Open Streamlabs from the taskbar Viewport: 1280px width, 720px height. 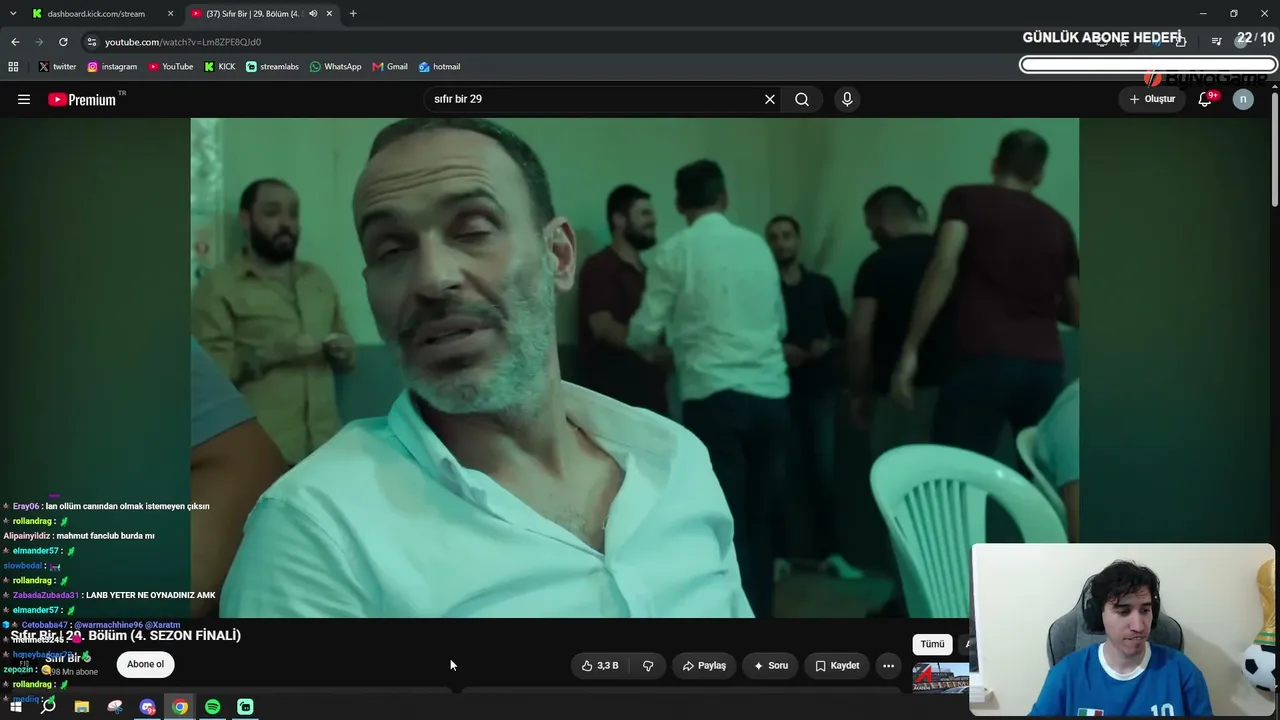245,707
